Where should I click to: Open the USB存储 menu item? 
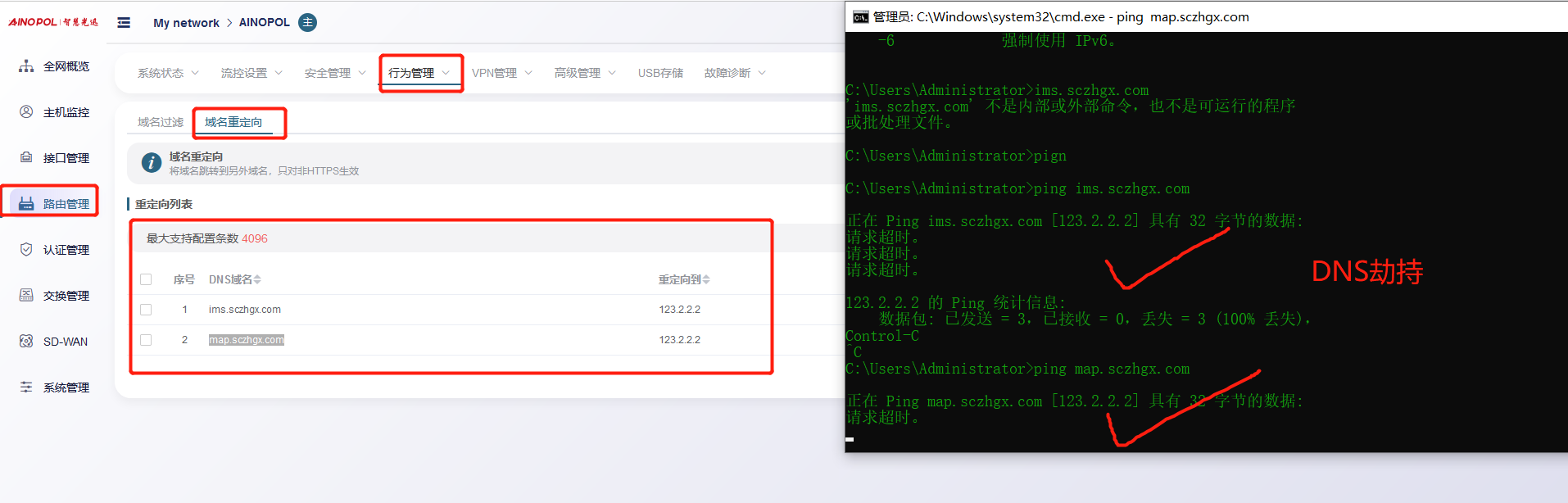(x=660, y=73)
